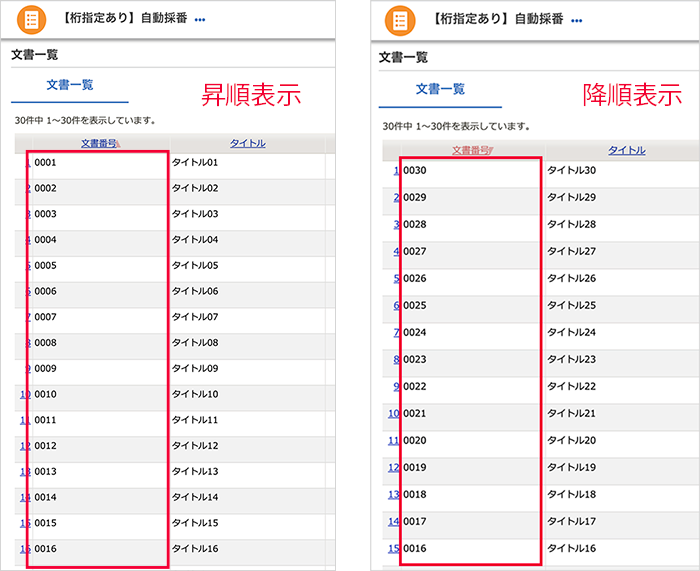Open row link 8 beside 0023

(396, 359)
